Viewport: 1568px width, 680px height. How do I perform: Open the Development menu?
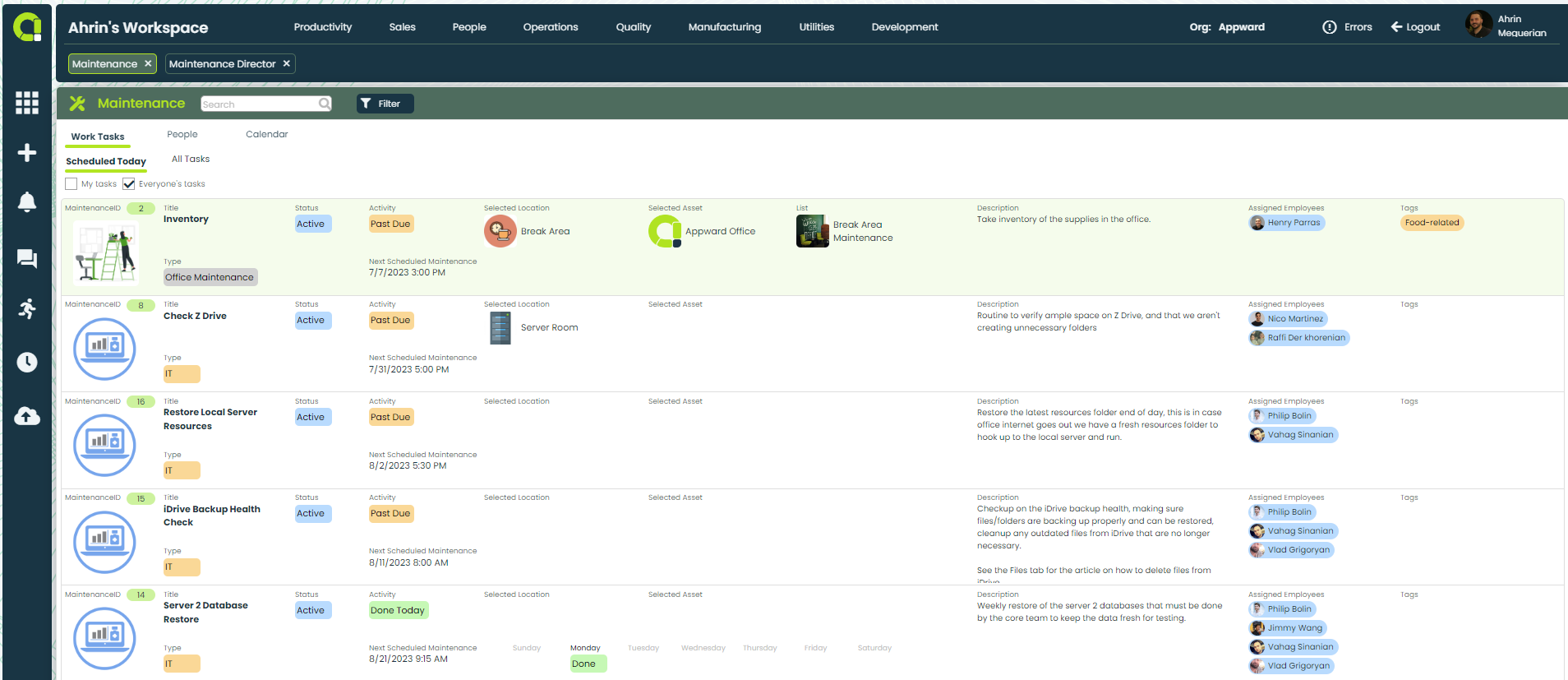(x=905, y=27)
